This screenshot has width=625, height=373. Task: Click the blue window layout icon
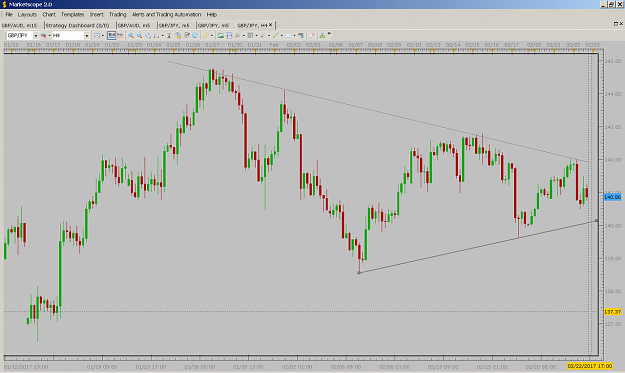point(229,35)
